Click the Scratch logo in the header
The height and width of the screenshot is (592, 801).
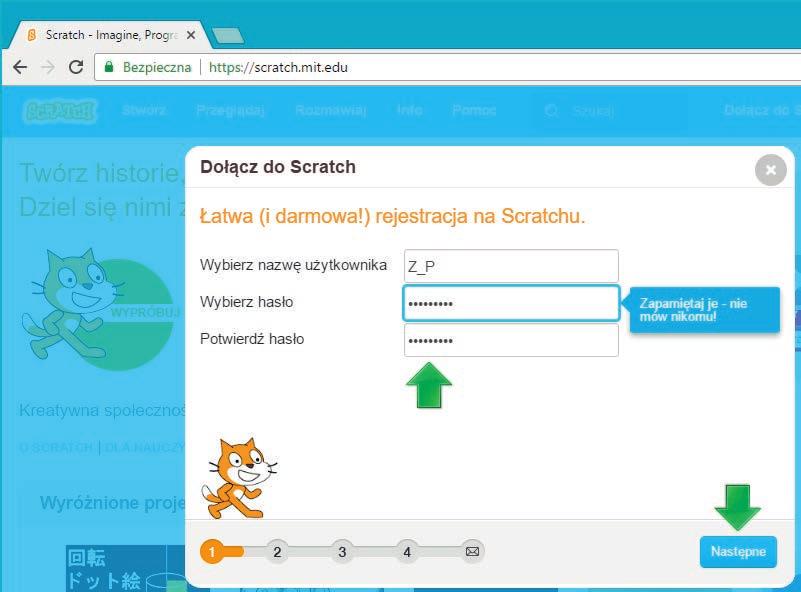[x=60, y=111]
